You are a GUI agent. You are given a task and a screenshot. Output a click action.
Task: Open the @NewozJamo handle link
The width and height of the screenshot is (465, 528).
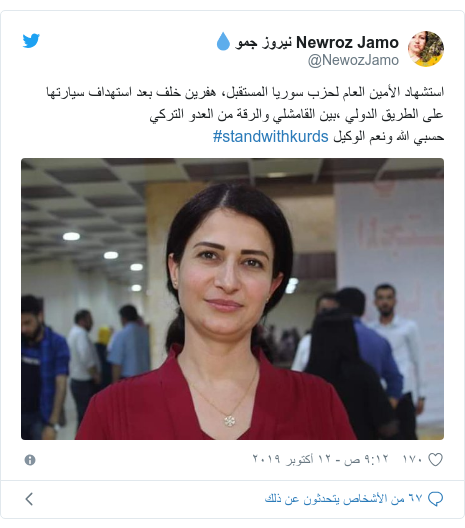(x=353, y=60)
